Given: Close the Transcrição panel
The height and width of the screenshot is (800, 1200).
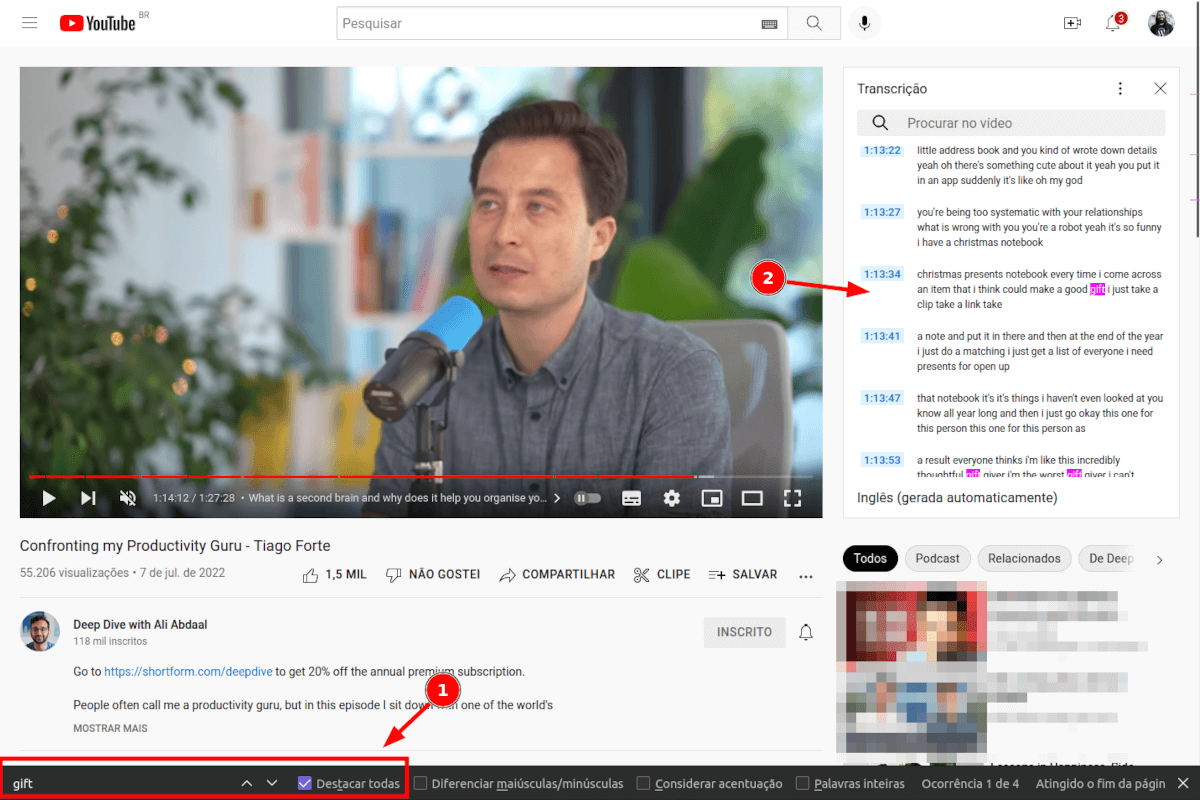Looking at the screenshot, I should coord(1160,89).
